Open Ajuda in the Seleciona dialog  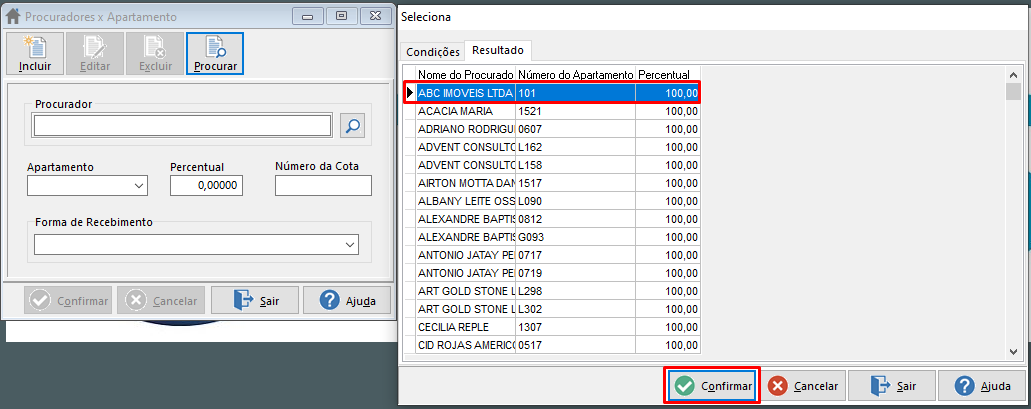982,386
